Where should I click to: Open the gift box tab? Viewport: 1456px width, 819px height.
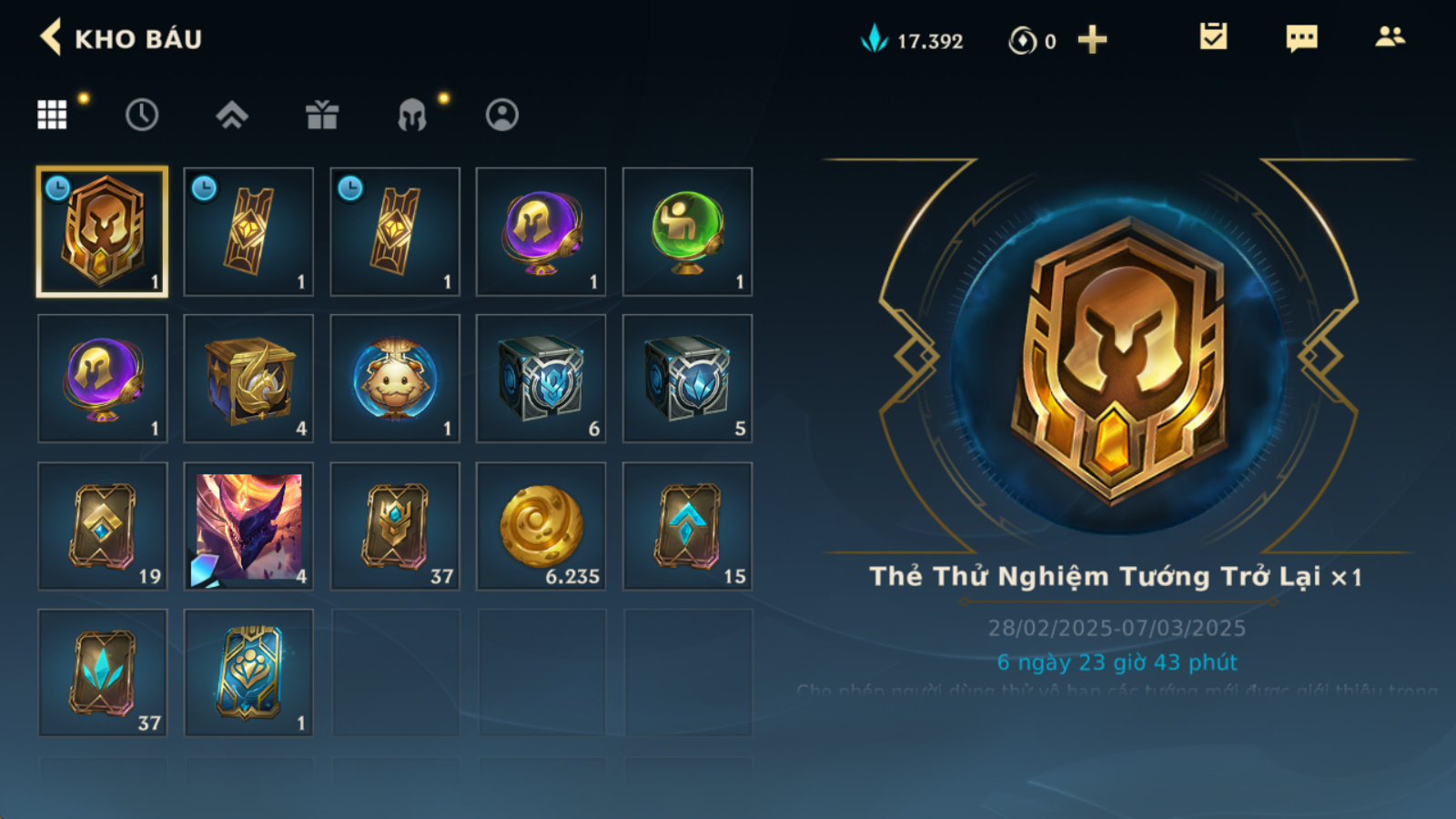(x=322, y=115)
